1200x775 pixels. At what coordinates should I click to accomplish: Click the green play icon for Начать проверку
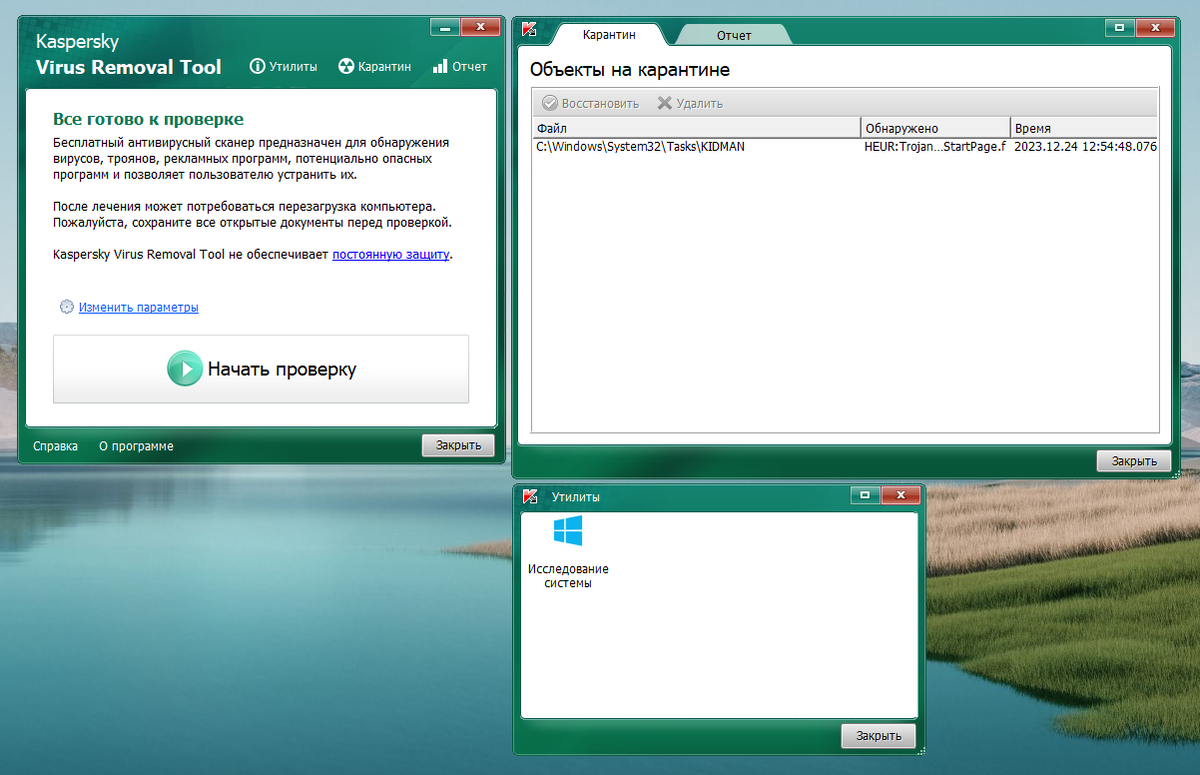[x=185, y=369]
